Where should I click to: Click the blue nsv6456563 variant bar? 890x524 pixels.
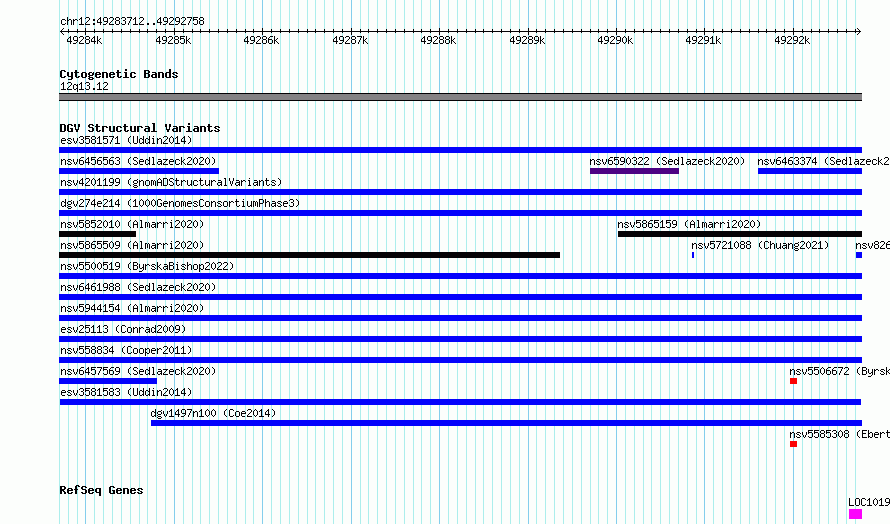(x=139, y=171)
